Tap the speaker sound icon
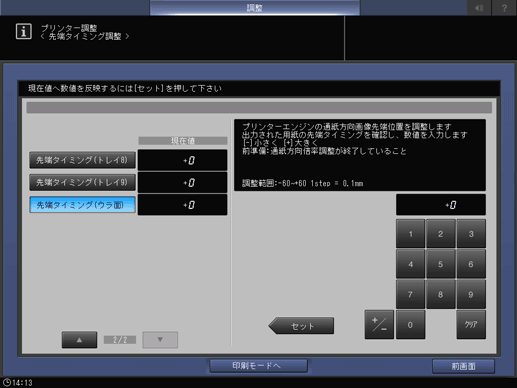 pos(479,8)
